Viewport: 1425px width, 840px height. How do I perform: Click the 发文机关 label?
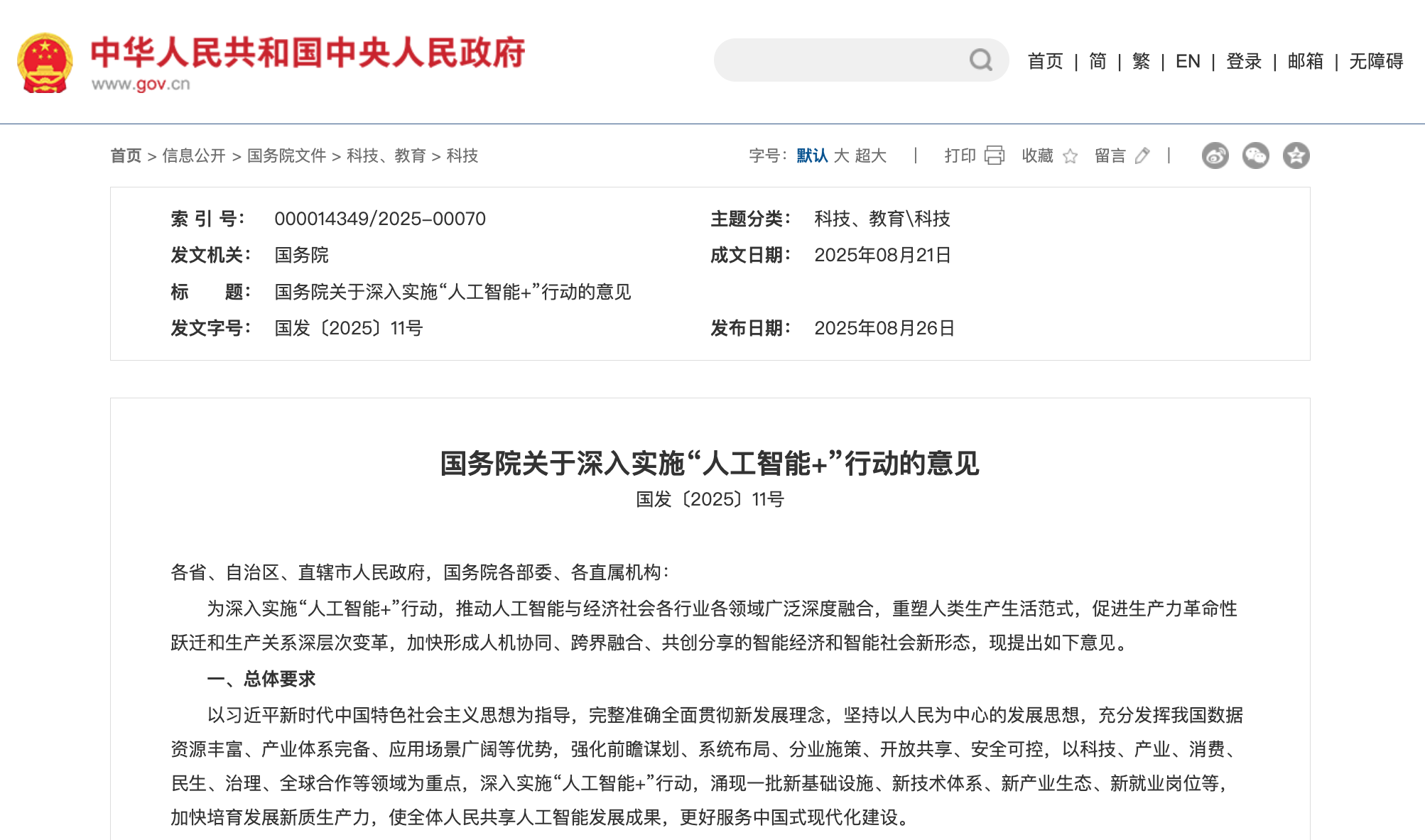pos(210,255)
